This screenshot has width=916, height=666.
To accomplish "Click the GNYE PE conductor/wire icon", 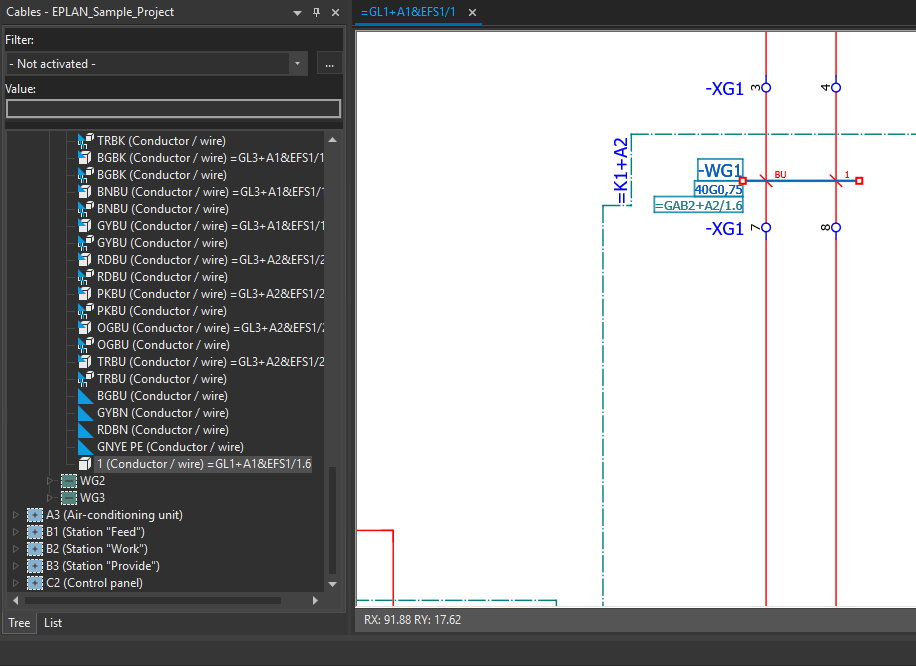I will pos(85,446).
